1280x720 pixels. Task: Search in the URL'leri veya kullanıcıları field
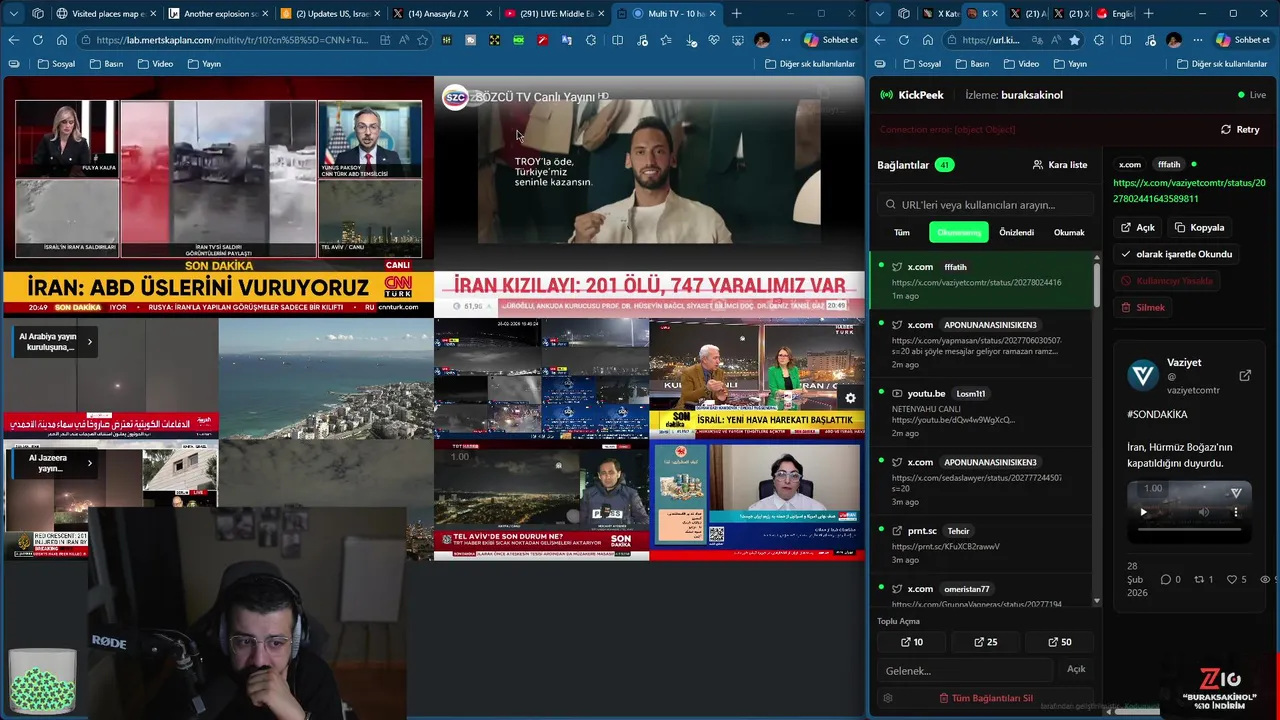pyautogui.click(x=986, y=204)
